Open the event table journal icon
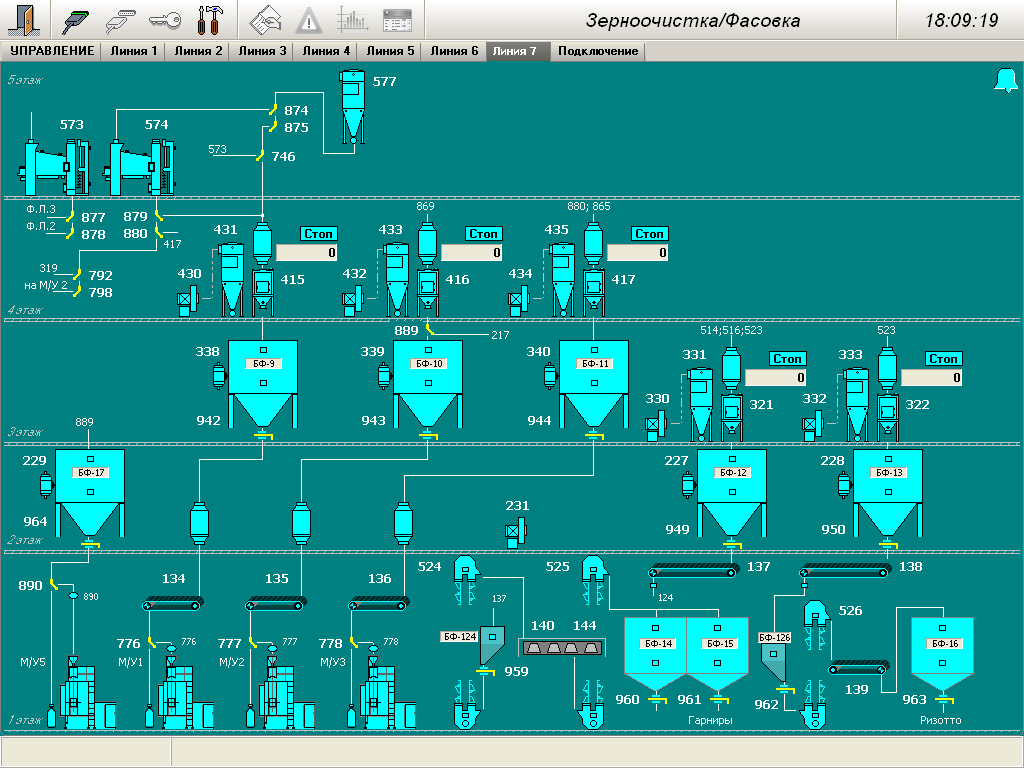The image size is (1024, 768). [397, 20]
